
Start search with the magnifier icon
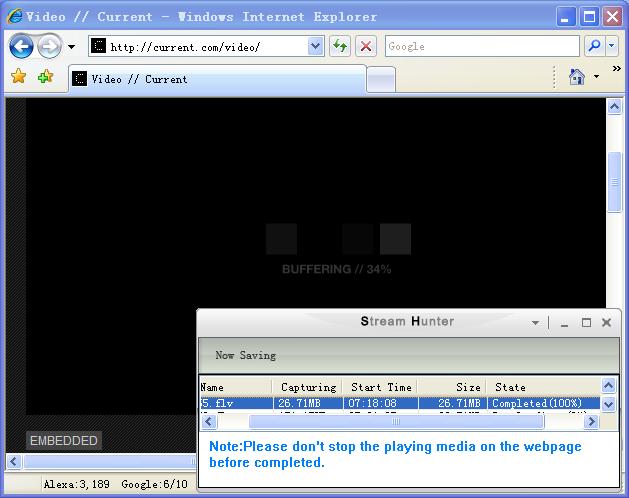tap(594, 47)
